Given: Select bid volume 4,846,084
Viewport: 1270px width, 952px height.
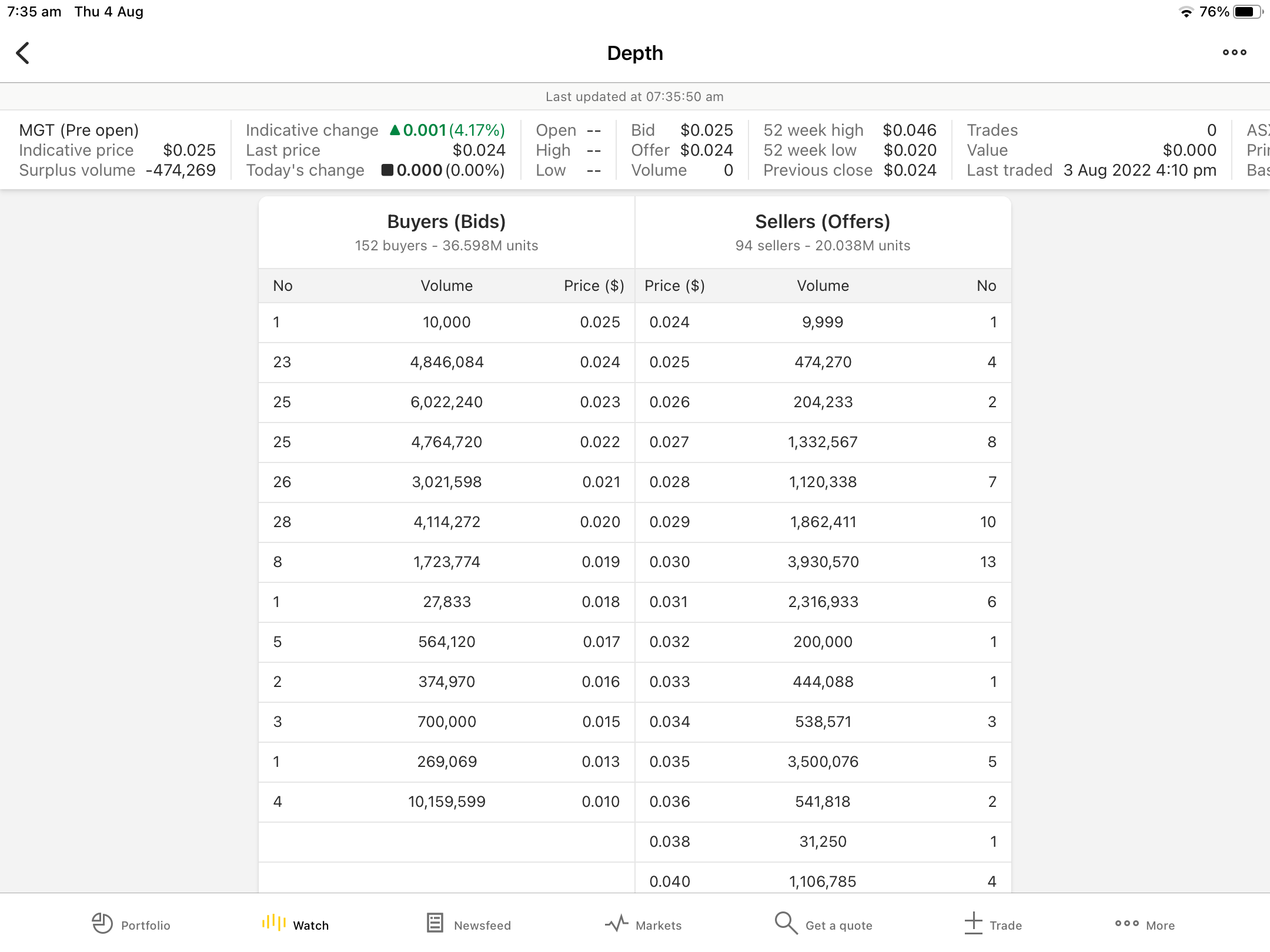Looking at the screenshot, I should point(447,362).
